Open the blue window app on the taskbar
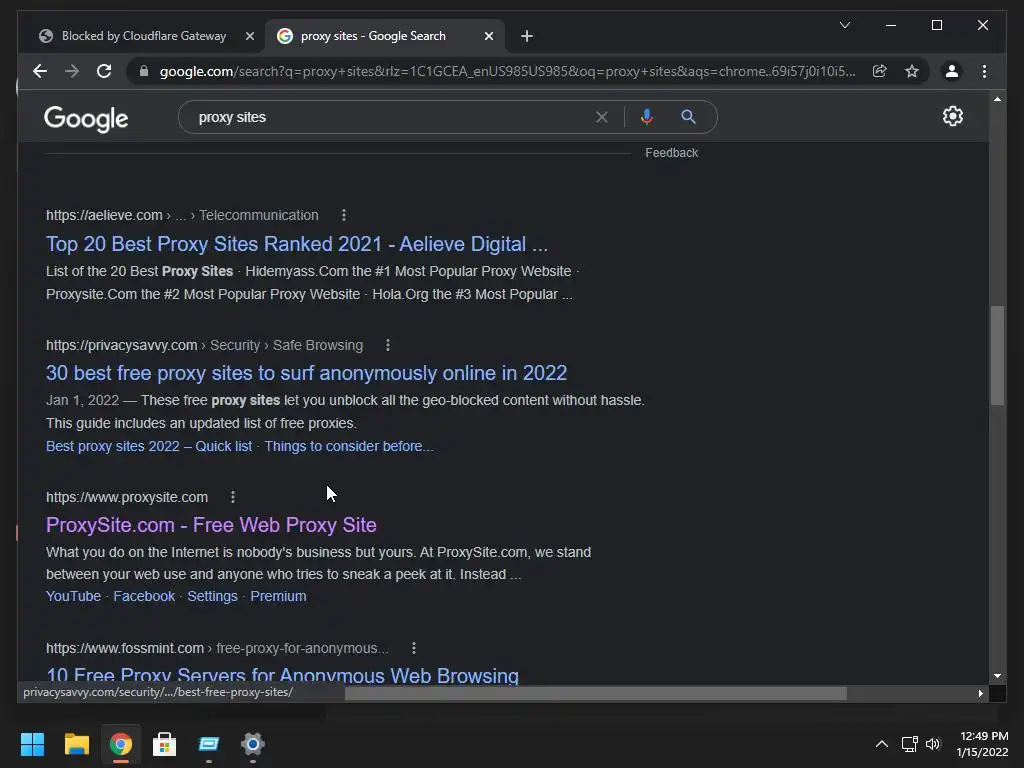This screenshot has width=1024, height=768. coord(208,744)
